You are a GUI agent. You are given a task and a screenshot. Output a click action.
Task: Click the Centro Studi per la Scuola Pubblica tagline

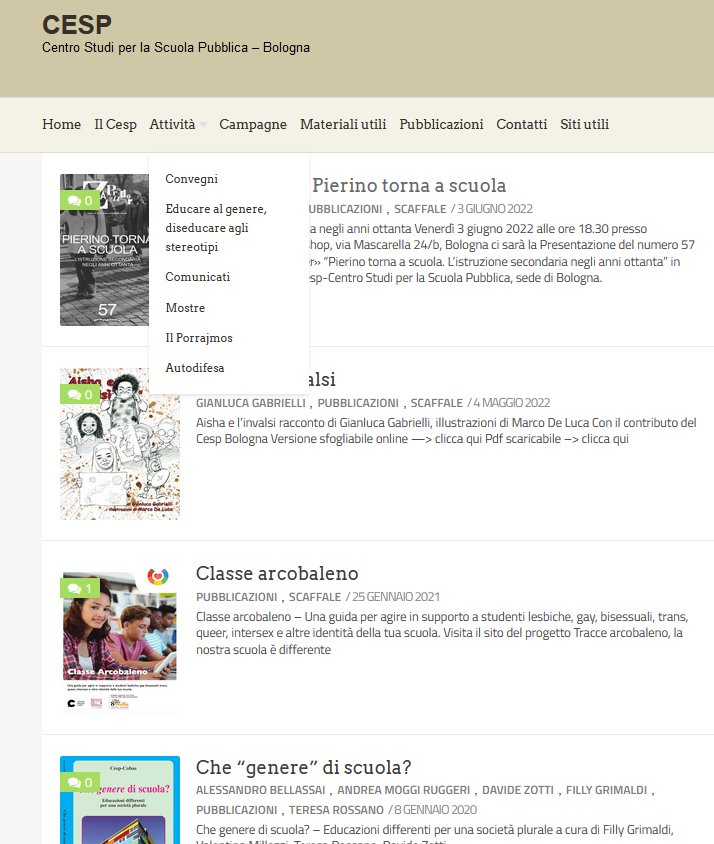tap(176, 47)
